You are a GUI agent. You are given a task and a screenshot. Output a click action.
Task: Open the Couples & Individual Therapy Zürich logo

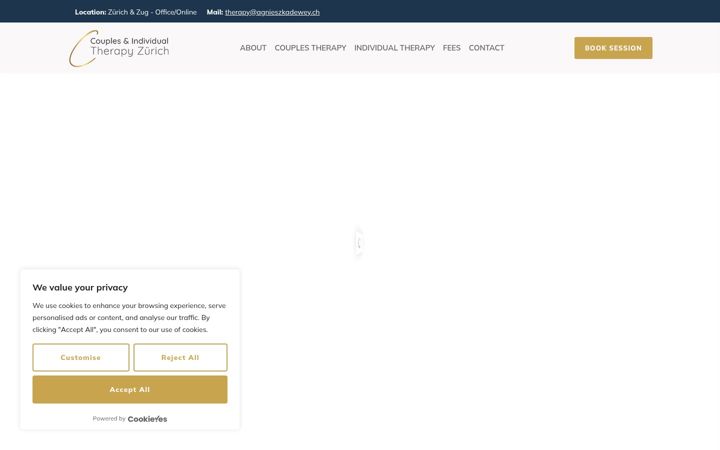point(119,48)
